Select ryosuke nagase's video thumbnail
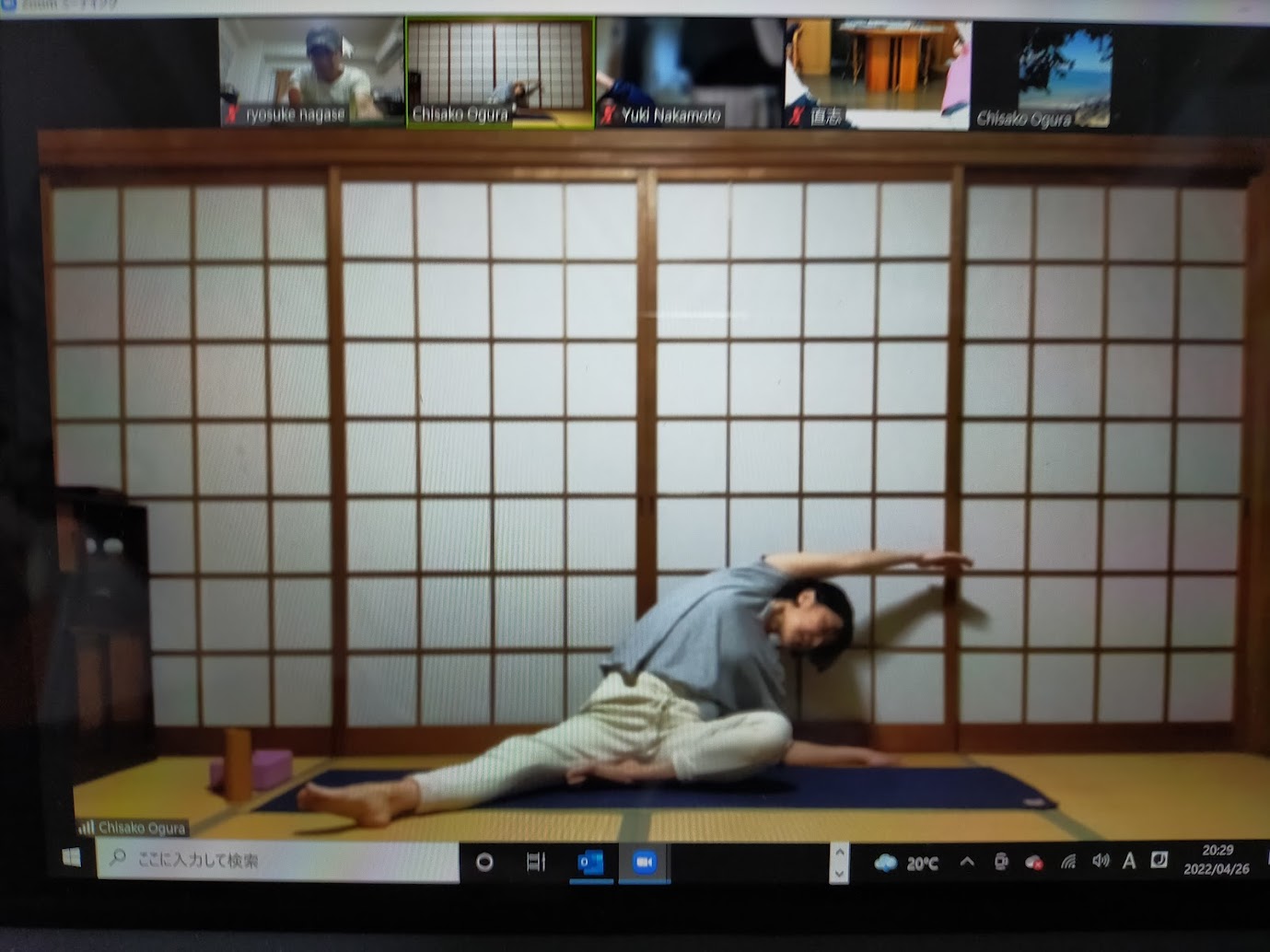This screenshot has height=952, width=1270. click(x=311, y=74)
